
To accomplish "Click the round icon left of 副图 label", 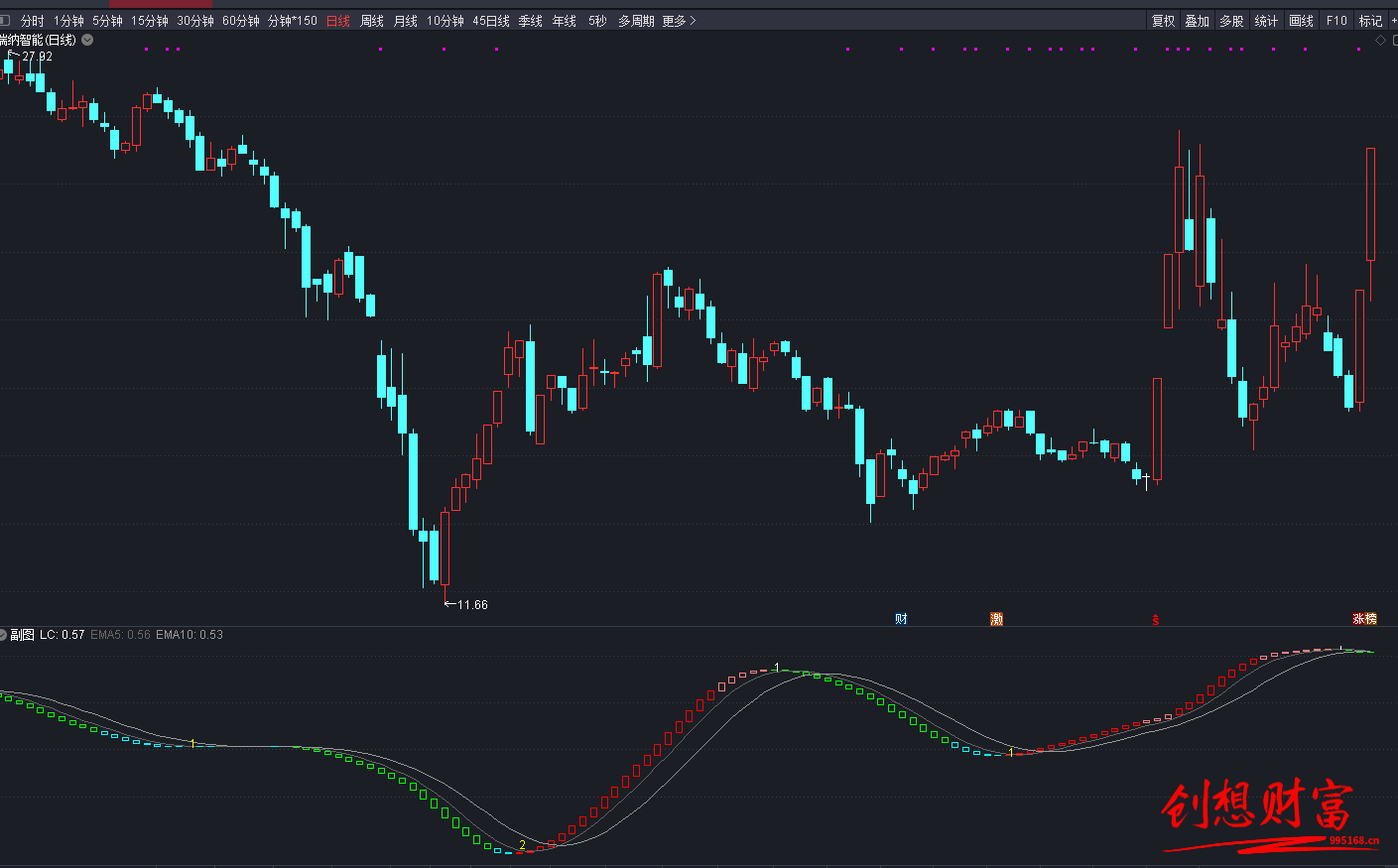I will 3,635.
